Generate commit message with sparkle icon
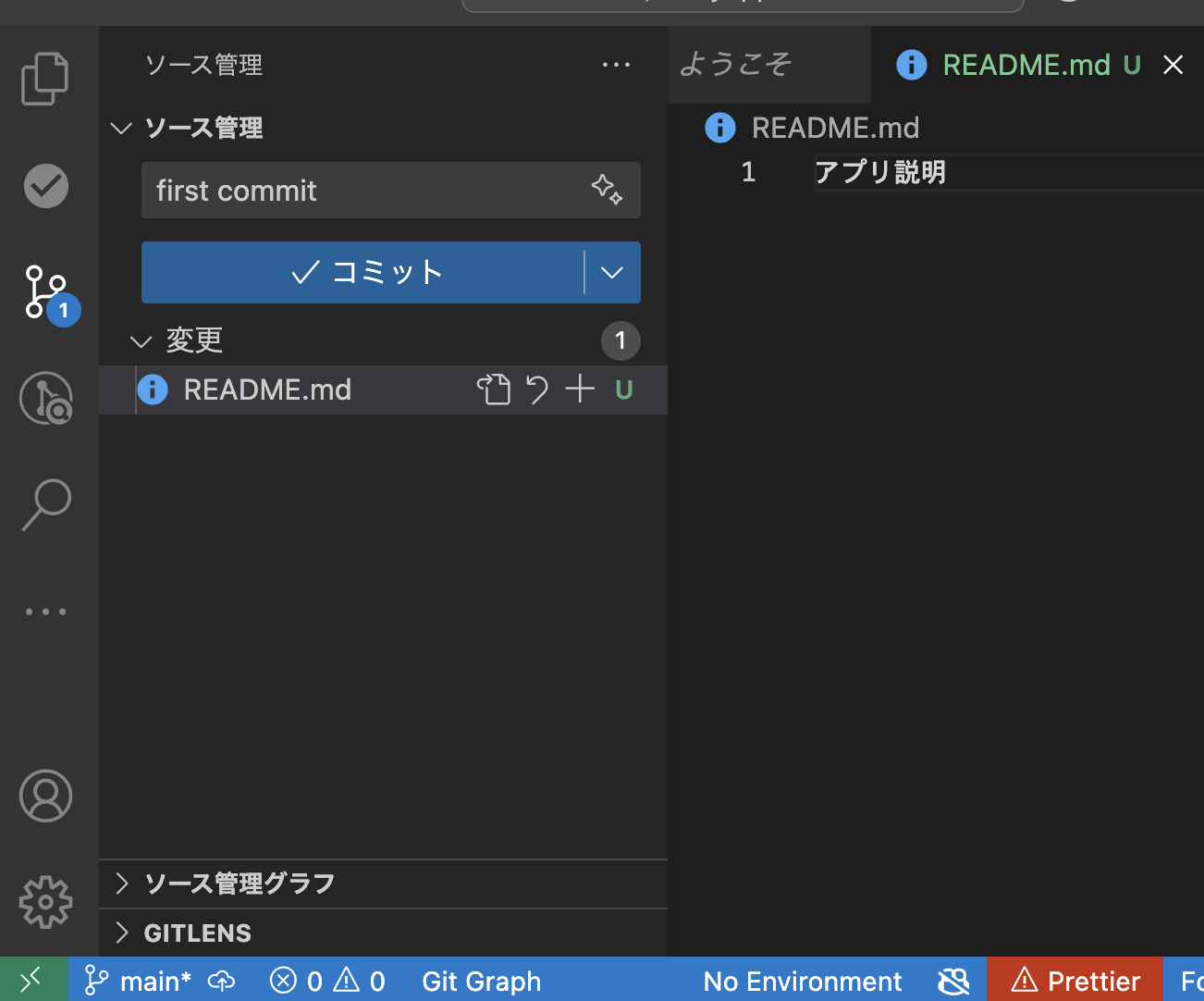 608,190
